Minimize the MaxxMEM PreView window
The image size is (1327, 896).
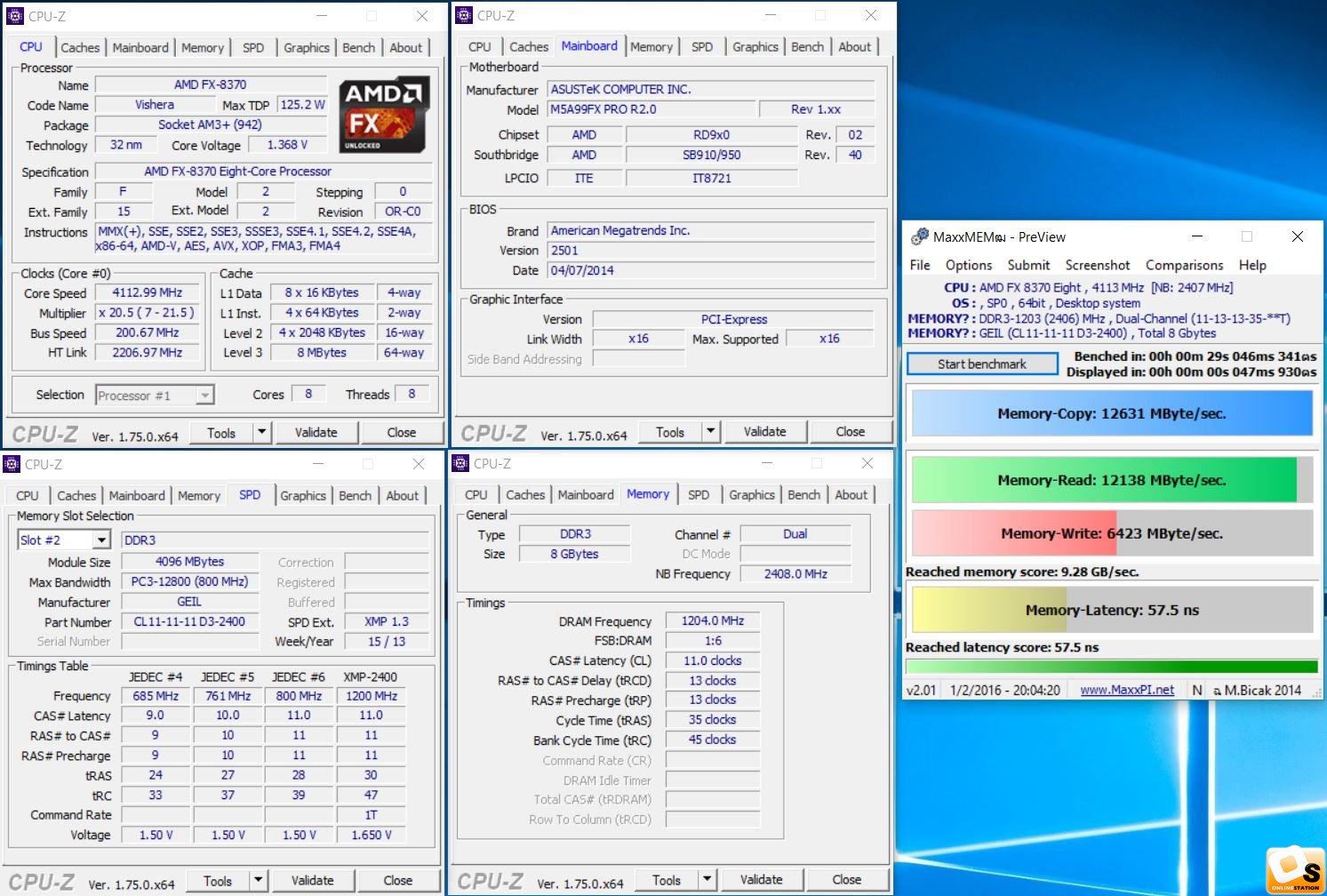(x=1197, y=236)
